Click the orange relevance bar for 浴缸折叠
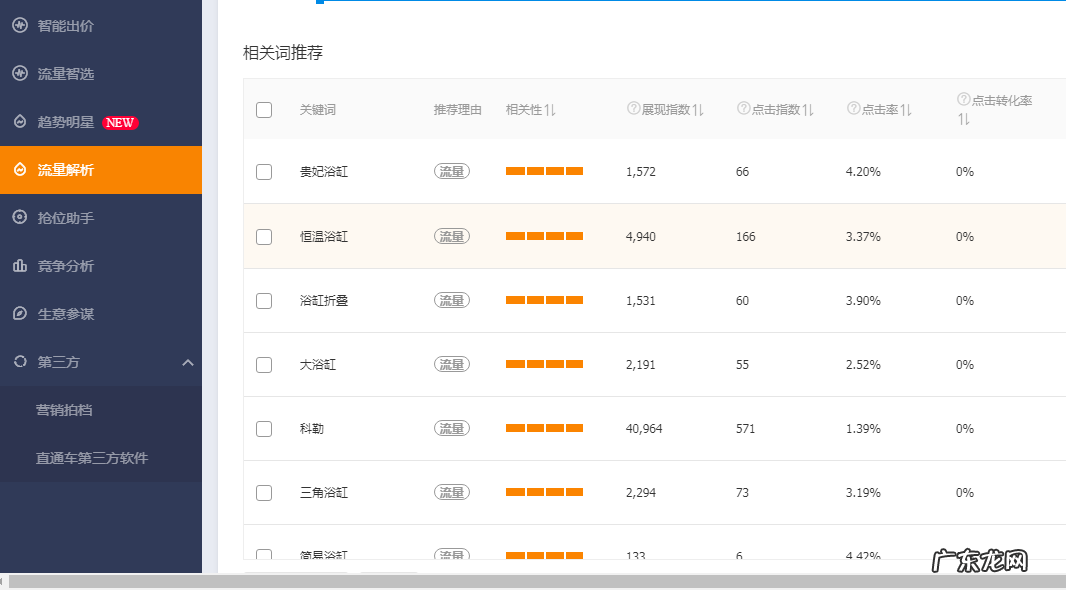This screenshot has width=1066, height=590. pos(543,300)
